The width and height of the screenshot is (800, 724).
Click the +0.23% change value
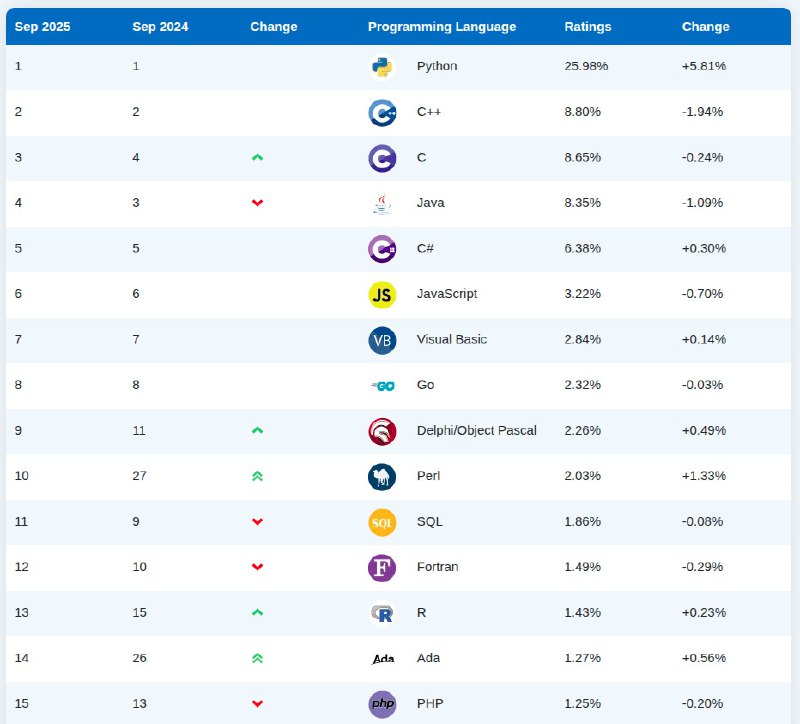pos(704,612)
